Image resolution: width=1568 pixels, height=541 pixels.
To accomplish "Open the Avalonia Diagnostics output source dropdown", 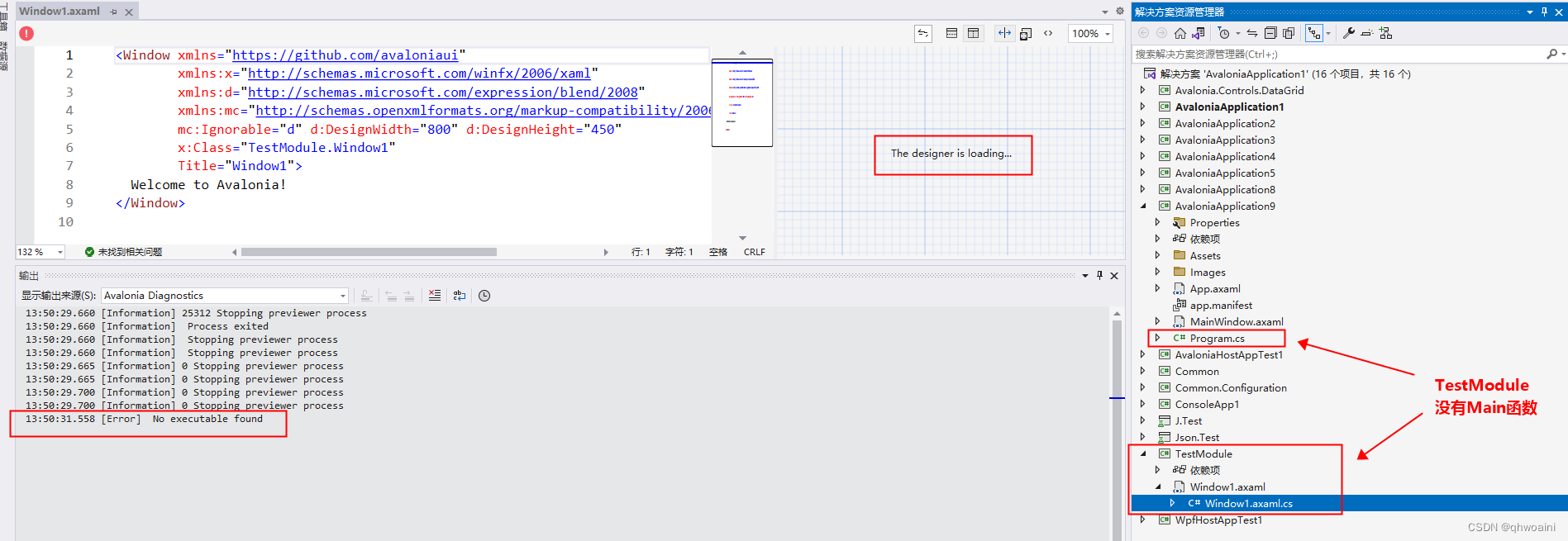I will click(x=225, y=296).
